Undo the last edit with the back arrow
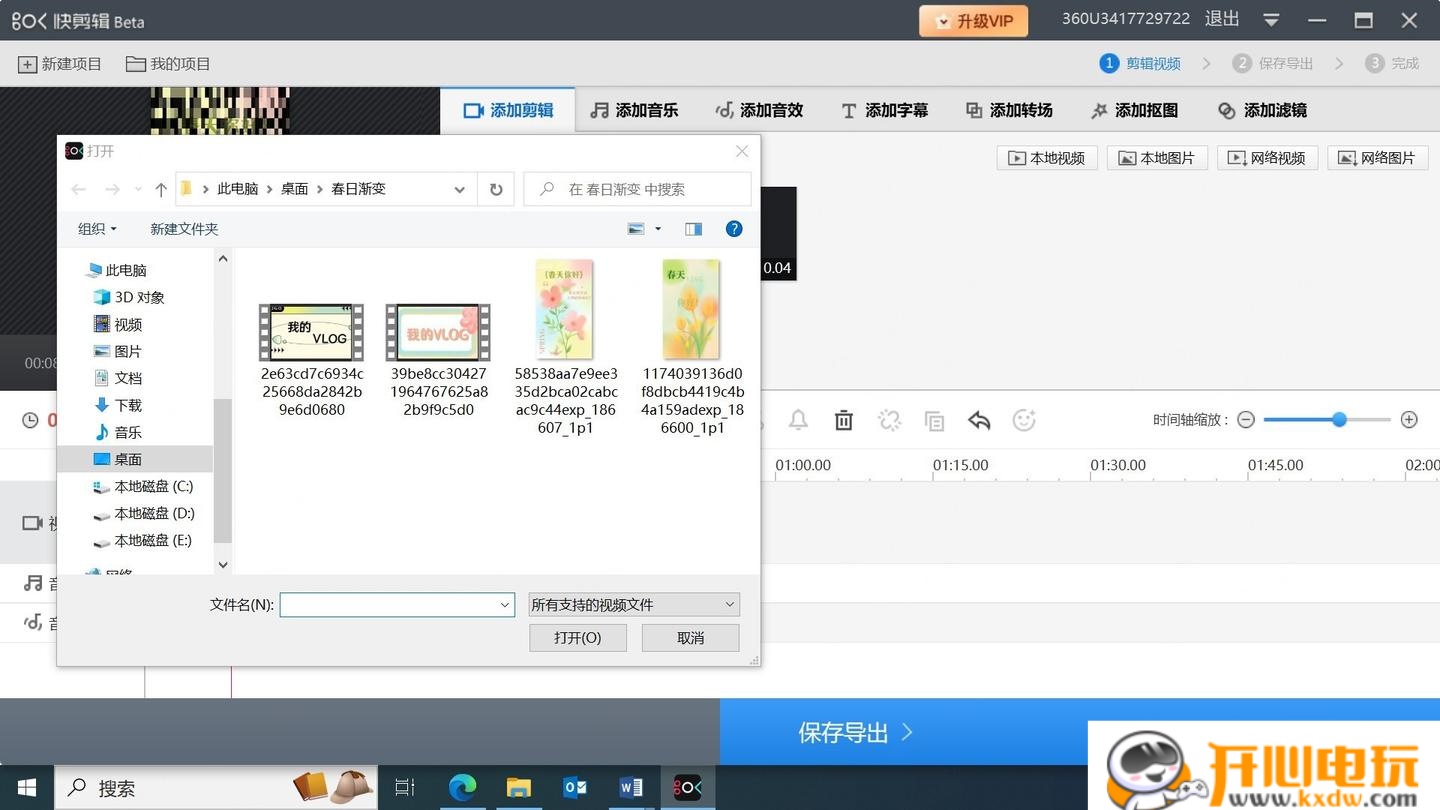This screenshot has height=810, width=1440. [x=978, y=420]
